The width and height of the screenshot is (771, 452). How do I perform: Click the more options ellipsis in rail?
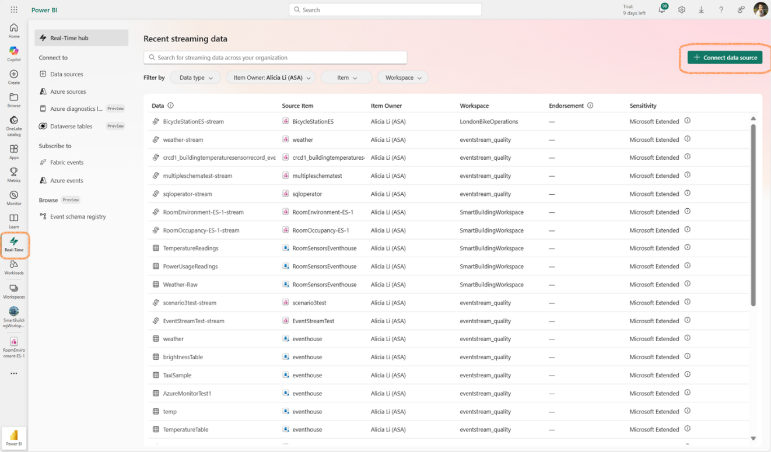pyautogui.click(x=14, y=373)
